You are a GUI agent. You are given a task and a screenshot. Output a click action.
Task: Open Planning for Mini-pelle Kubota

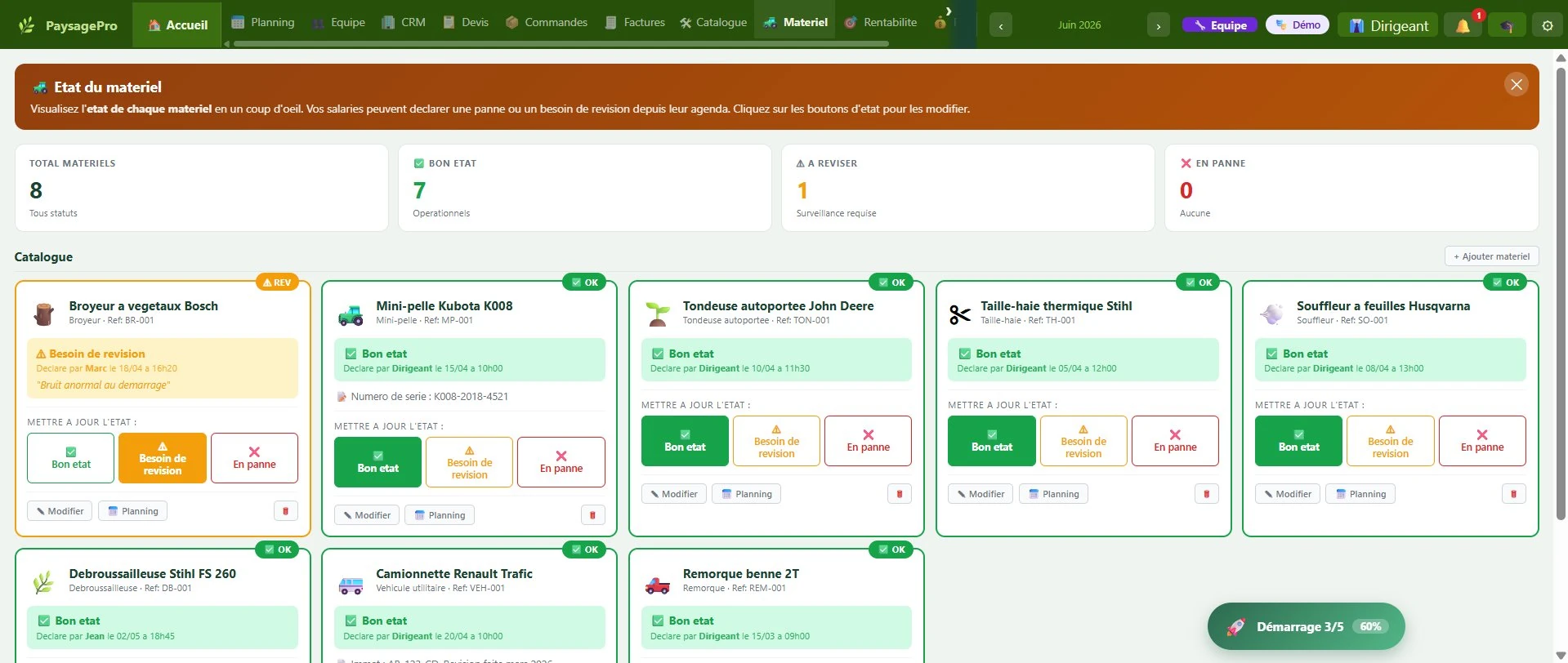[x=440, y=515]
